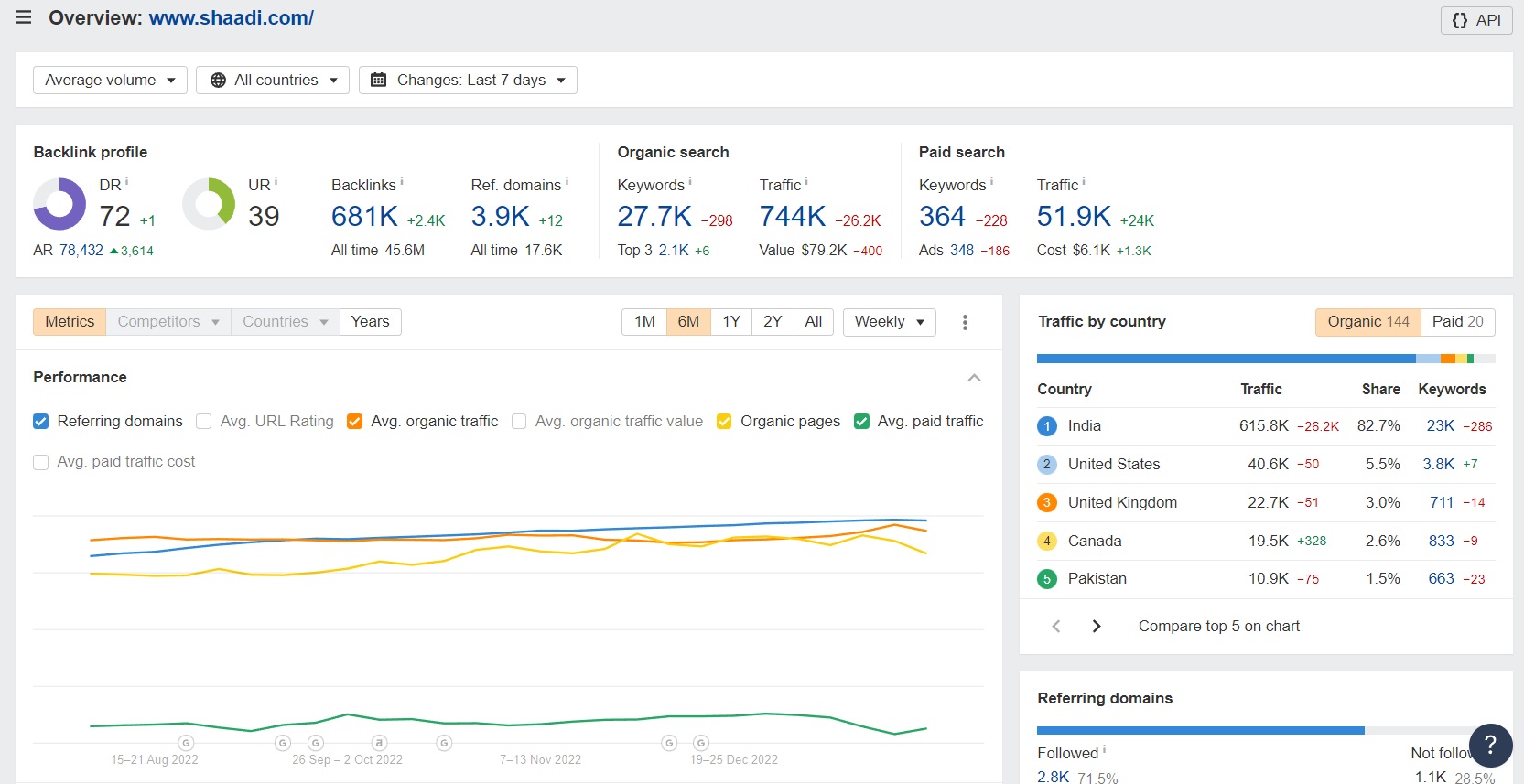This screenshot has width=1524, height=784.
Task: Open chart options three-dot menu
Action: (x=965, y=322)
